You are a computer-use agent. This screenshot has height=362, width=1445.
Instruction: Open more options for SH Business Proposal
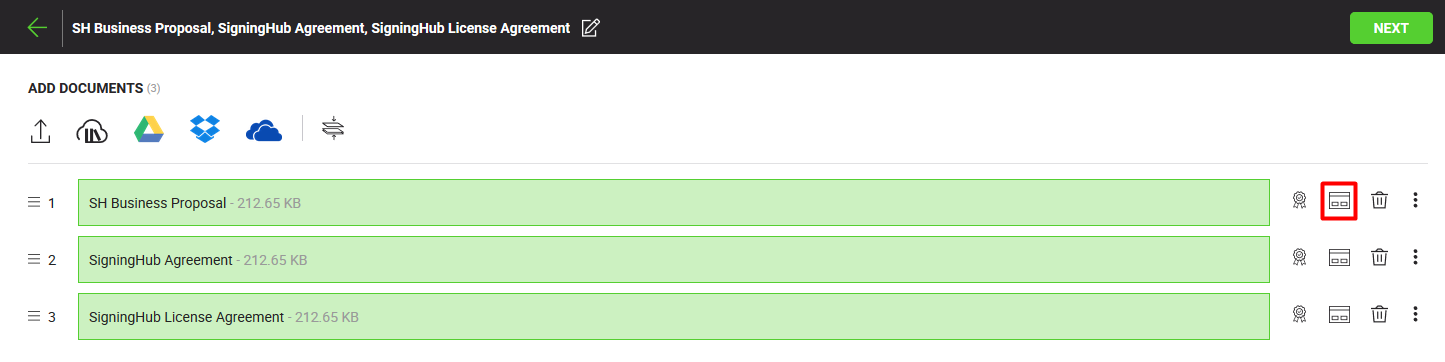point(1415,201)
